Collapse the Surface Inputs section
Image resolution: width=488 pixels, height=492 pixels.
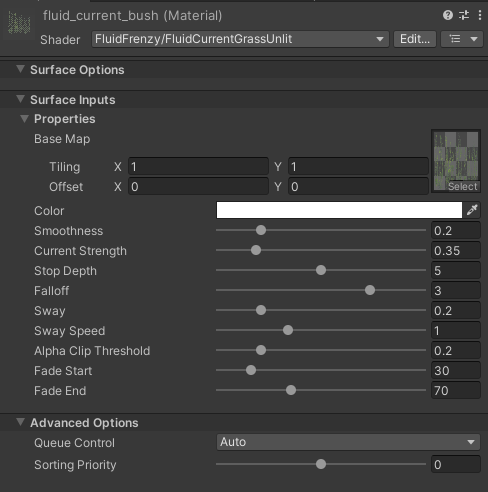pos(20,99)
